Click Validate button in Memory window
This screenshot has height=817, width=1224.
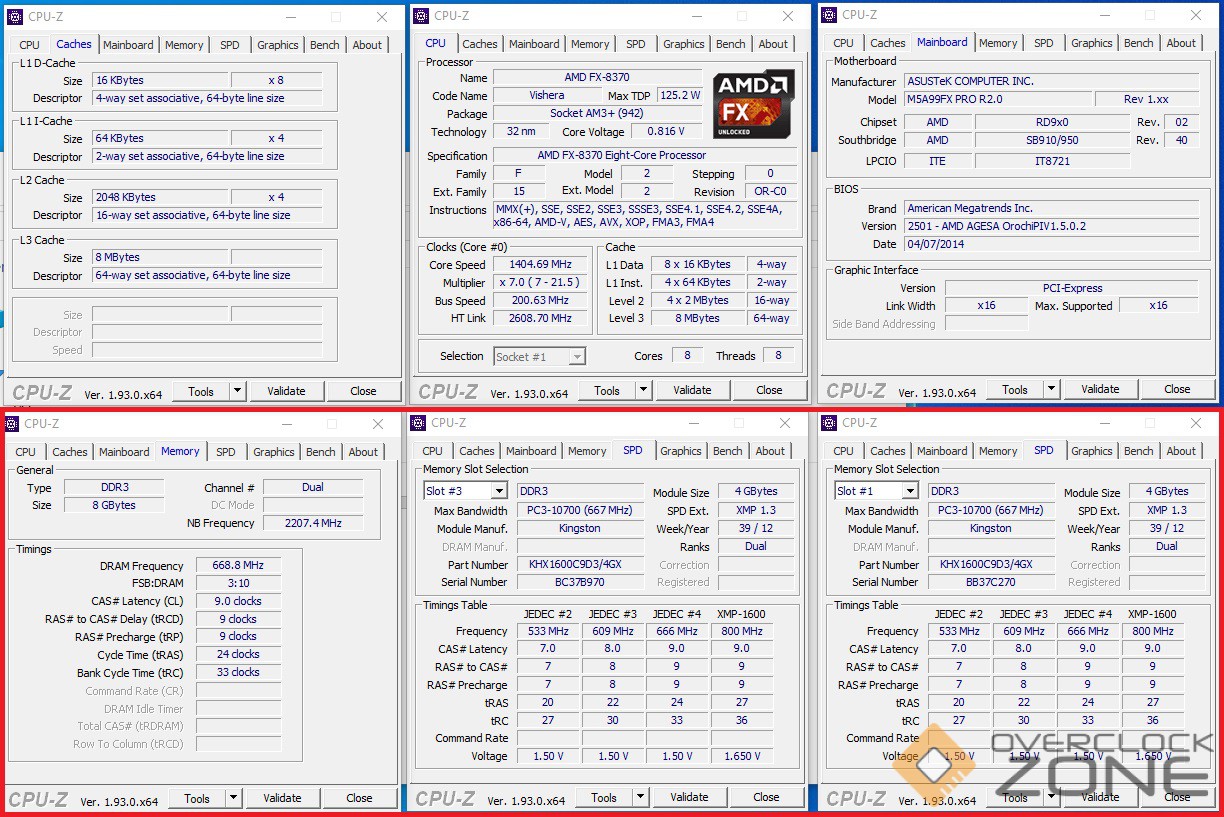click(282, 798)
